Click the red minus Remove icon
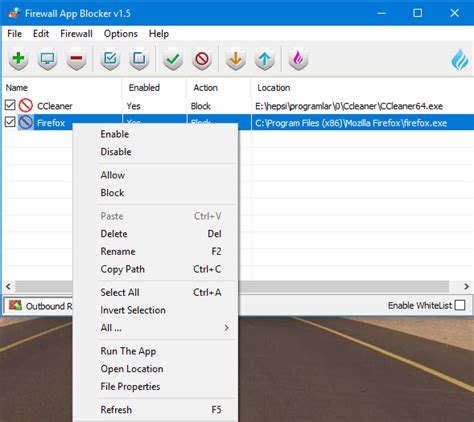The width and height of the screenshot is (474, 422). [x=76, y=59]
